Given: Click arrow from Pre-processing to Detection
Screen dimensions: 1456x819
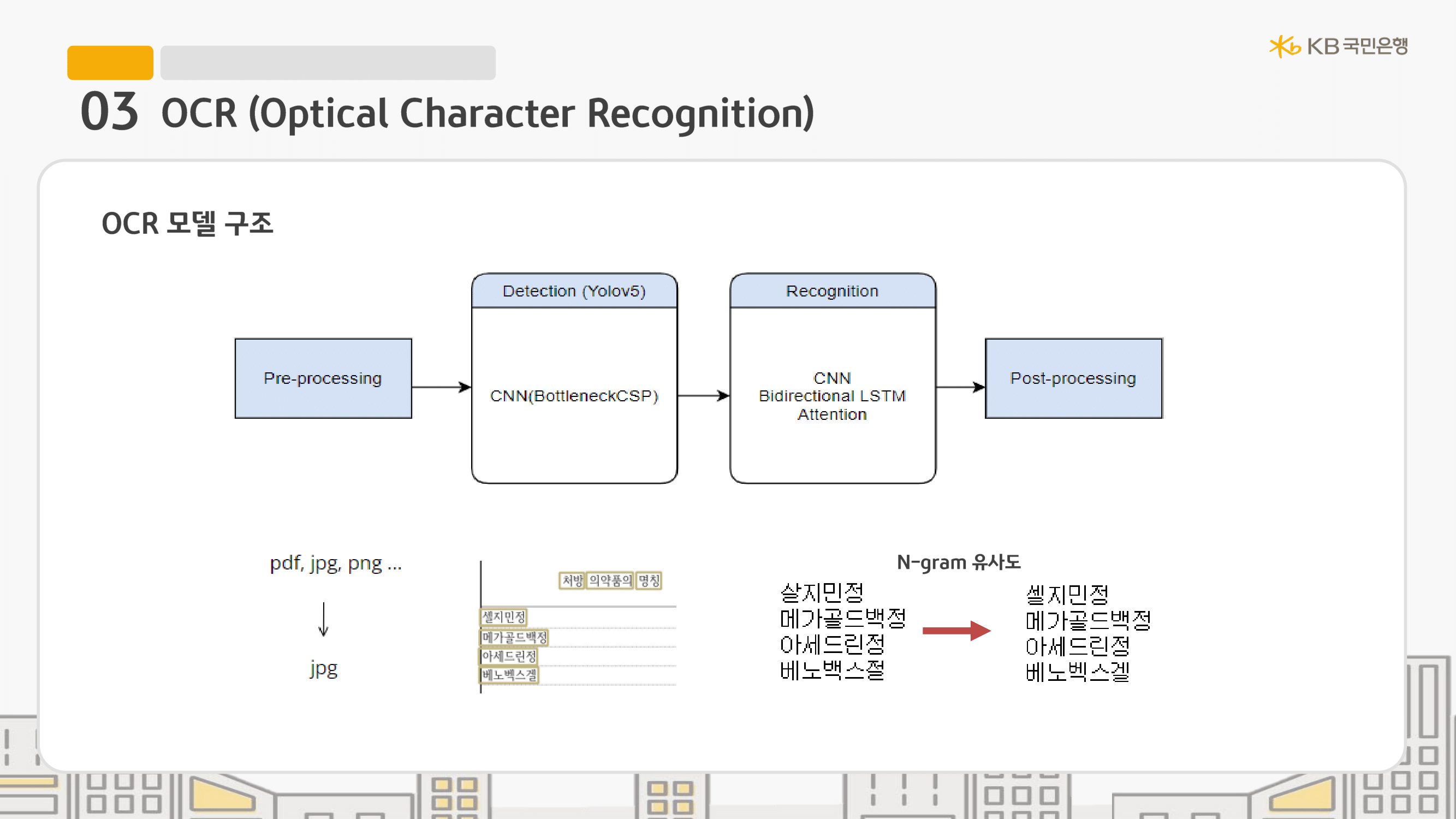Looking at the screenshot, I should coord(441,387).
